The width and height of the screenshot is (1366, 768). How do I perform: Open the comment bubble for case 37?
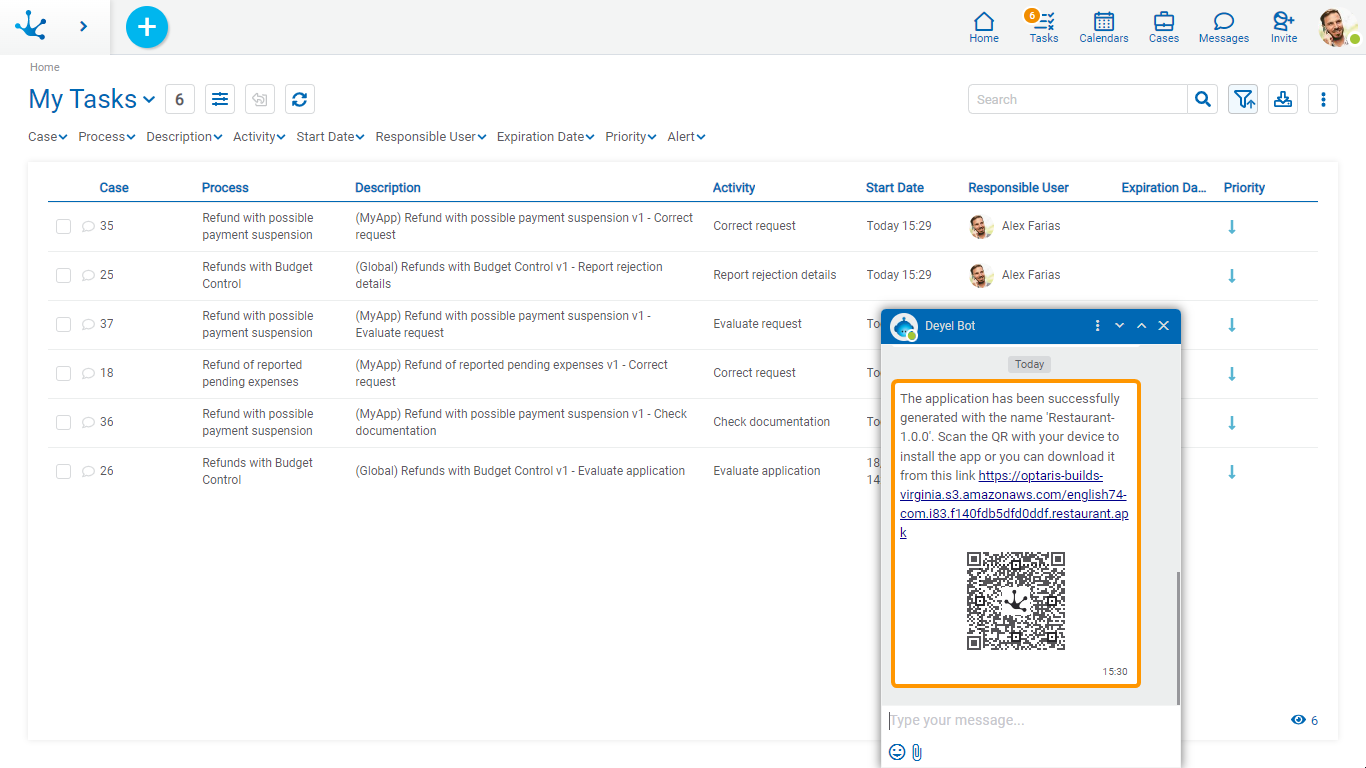pos(88,324)
